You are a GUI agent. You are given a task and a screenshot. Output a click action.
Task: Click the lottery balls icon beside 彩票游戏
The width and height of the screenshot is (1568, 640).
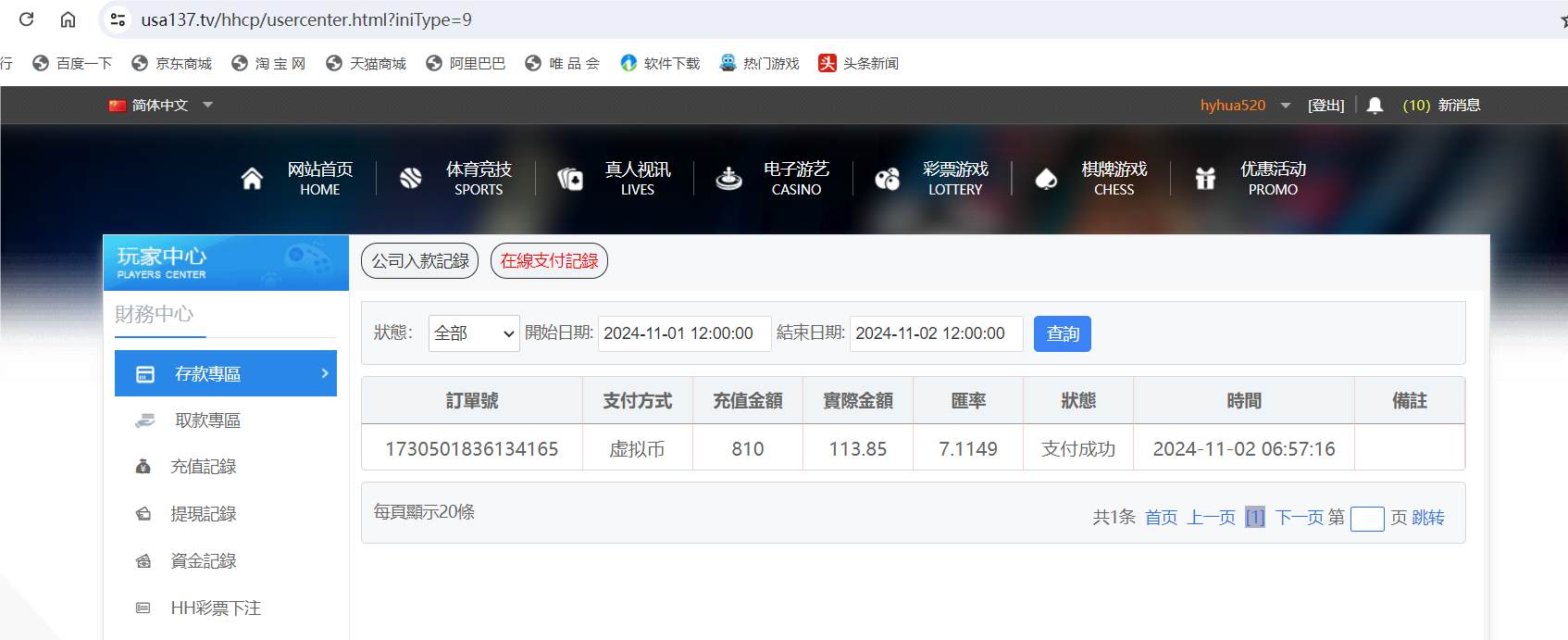888,179
